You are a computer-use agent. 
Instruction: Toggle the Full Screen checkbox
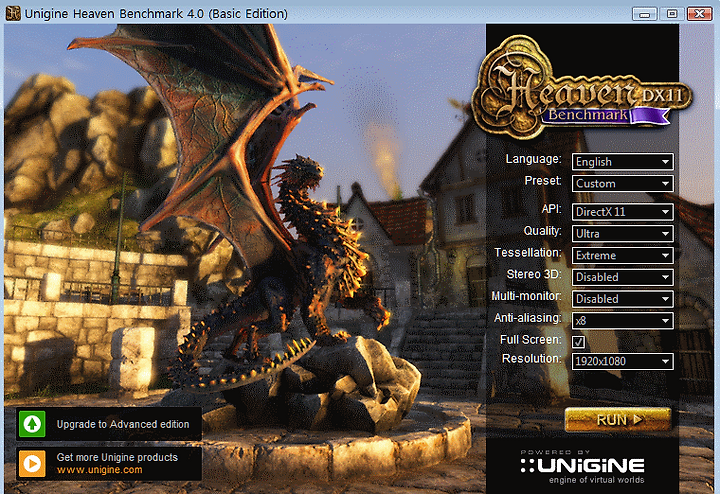579,342
